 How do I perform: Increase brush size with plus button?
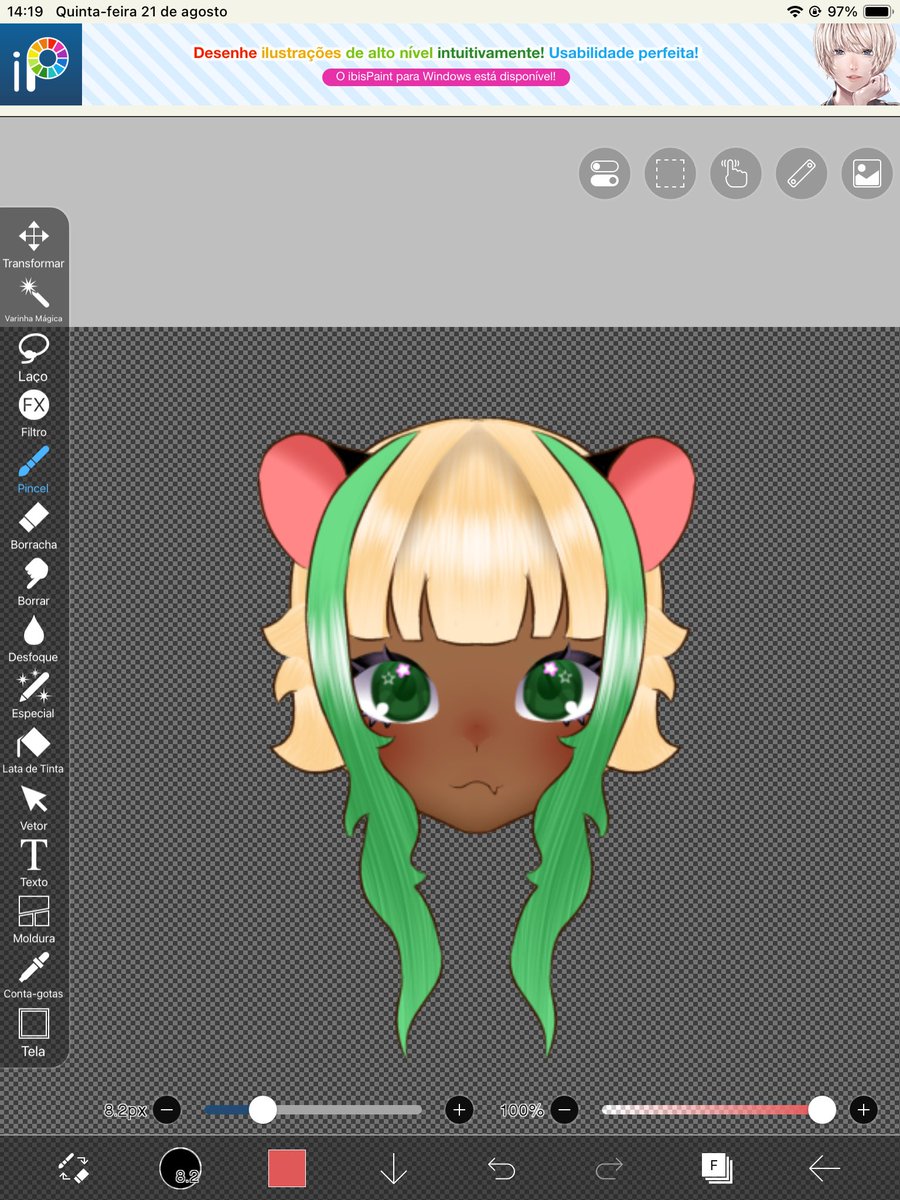[459, 1109]
